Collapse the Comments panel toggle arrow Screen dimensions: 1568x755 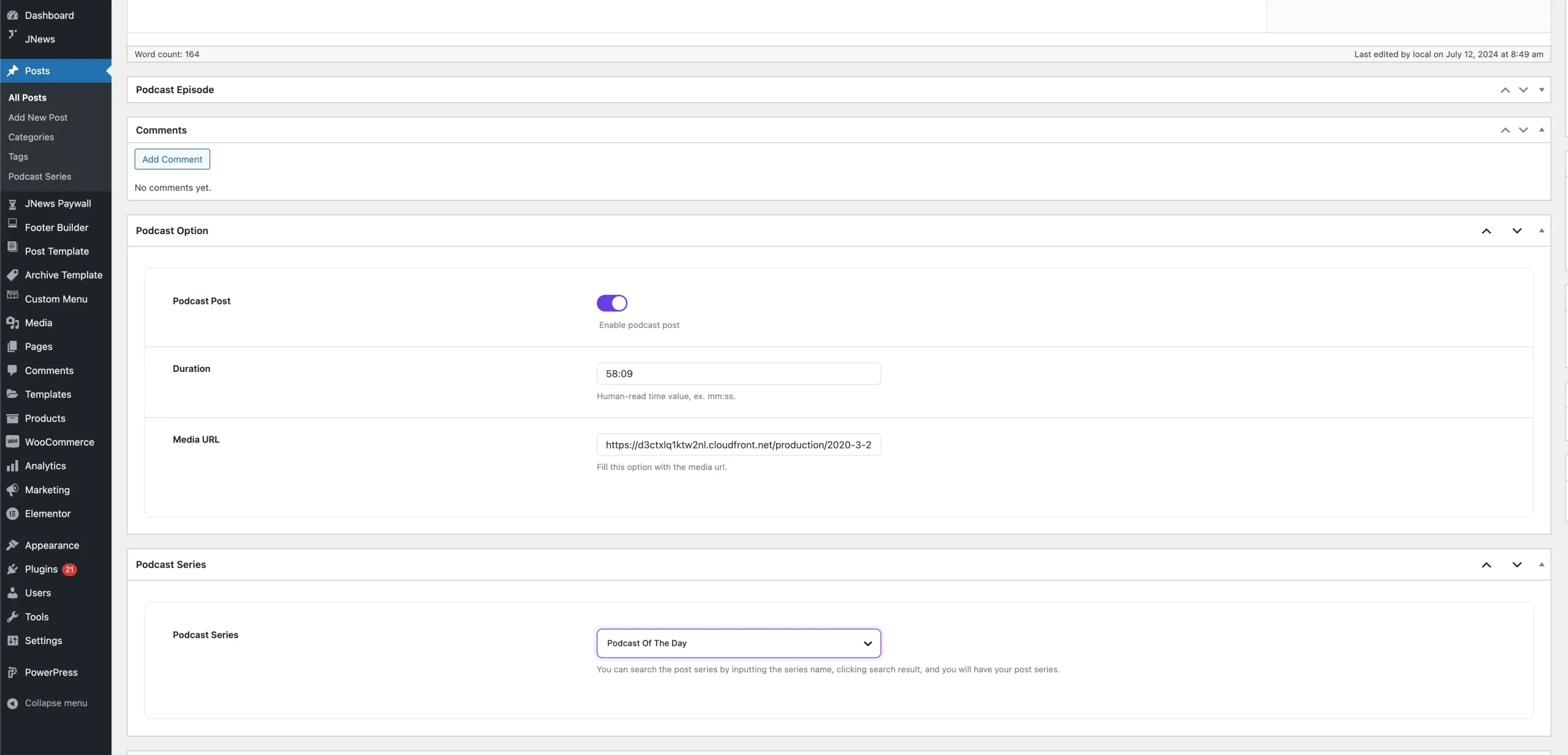(1541, 130)
